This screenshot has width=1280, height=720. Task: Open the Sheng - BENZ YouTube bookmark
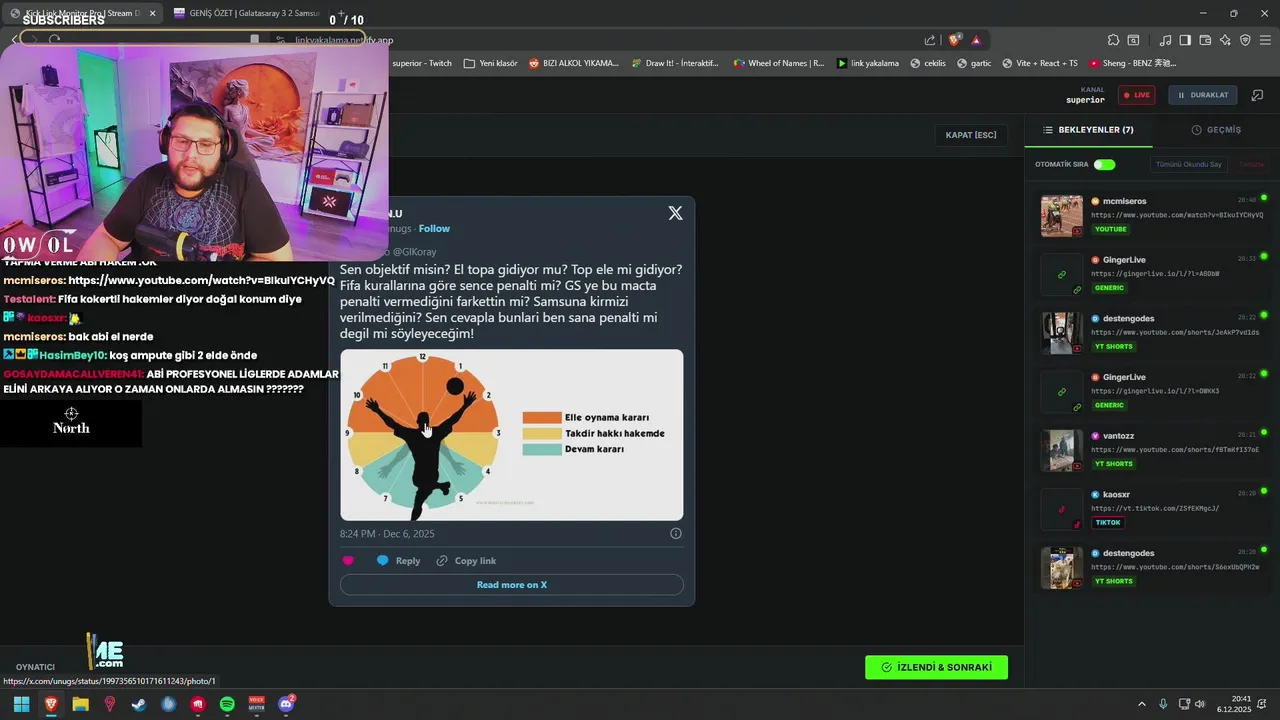click(x=1132, y=63)
